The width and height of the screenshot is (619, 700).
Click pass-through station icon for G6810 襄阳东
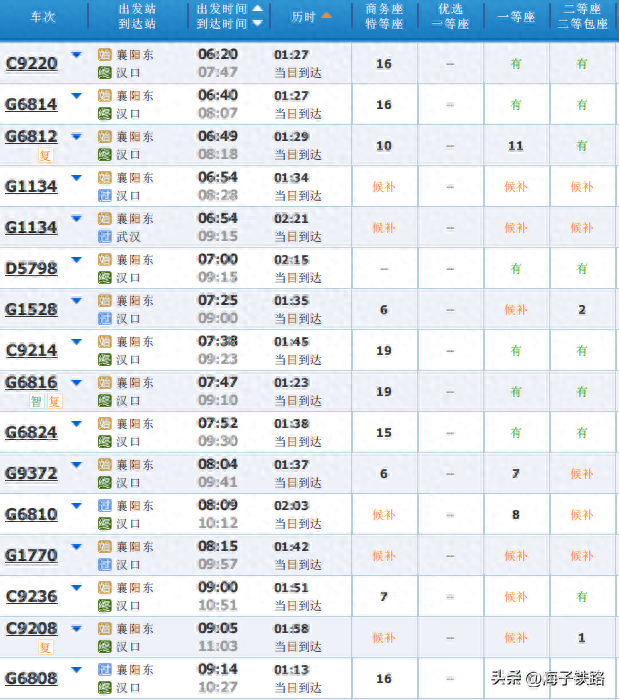click(104, 506)
